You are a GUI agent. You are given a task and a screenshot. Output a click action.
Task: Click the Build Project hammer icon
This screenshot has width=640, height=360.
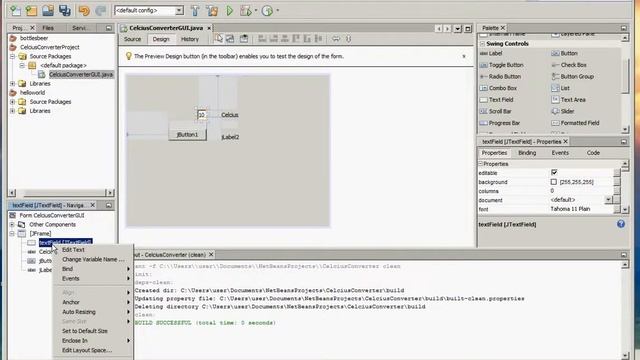(x=195, y=11)
